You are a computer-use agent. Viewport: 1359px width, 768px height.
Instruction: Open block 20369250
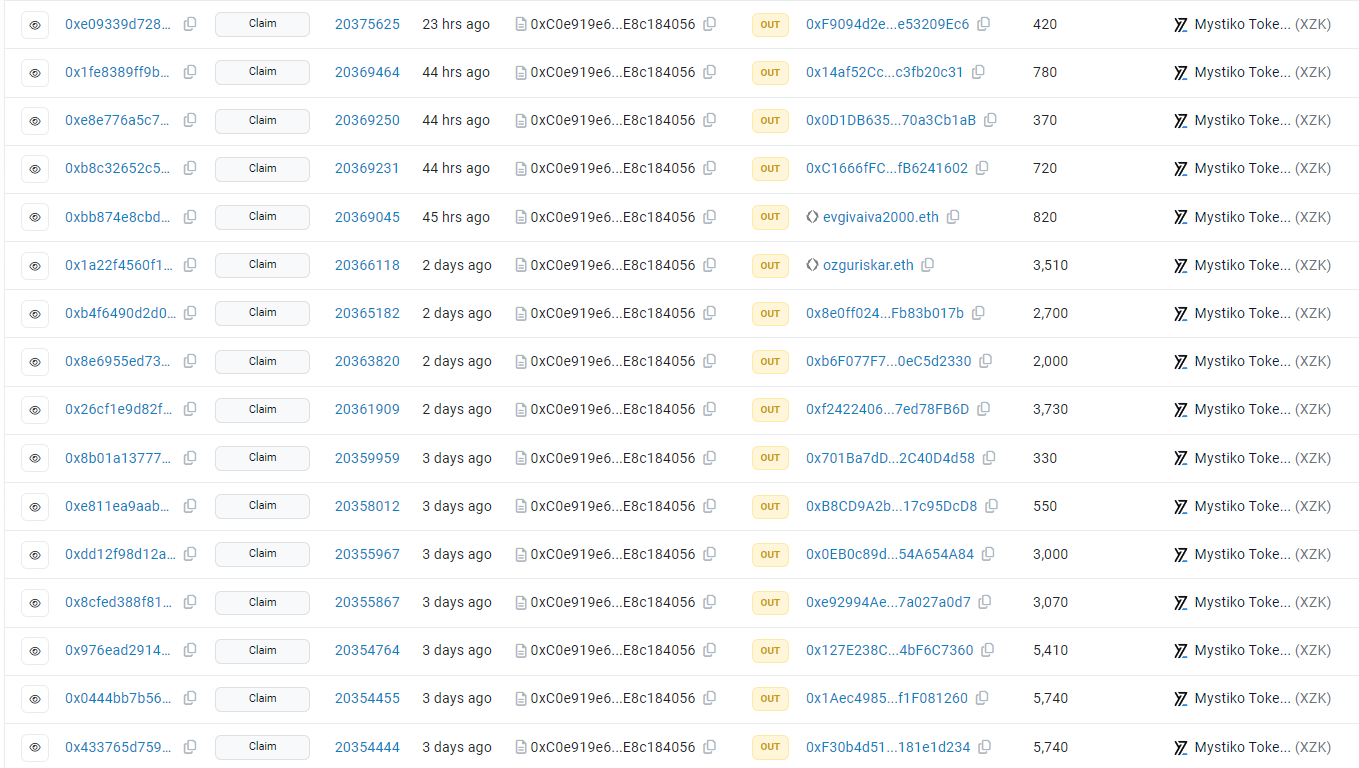point(367,120)
